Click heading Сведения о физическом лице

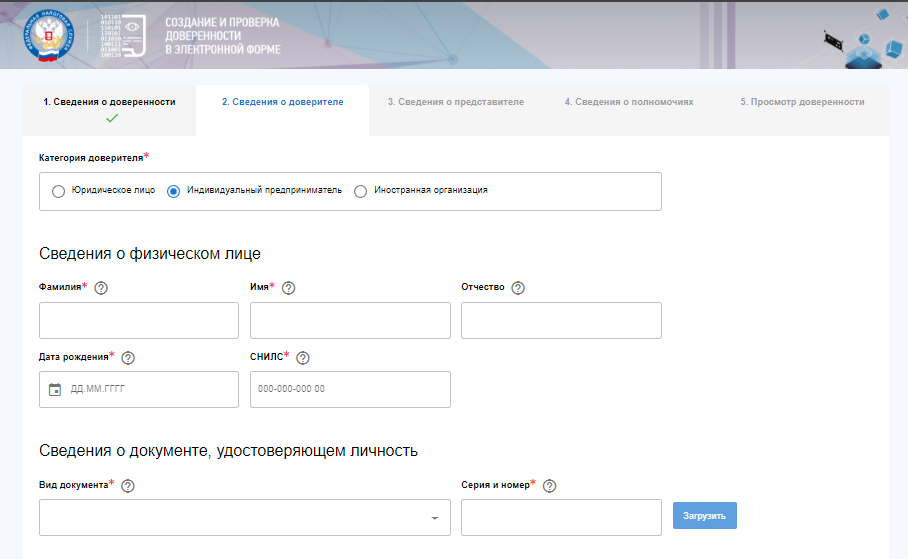(x=150, y=254)
